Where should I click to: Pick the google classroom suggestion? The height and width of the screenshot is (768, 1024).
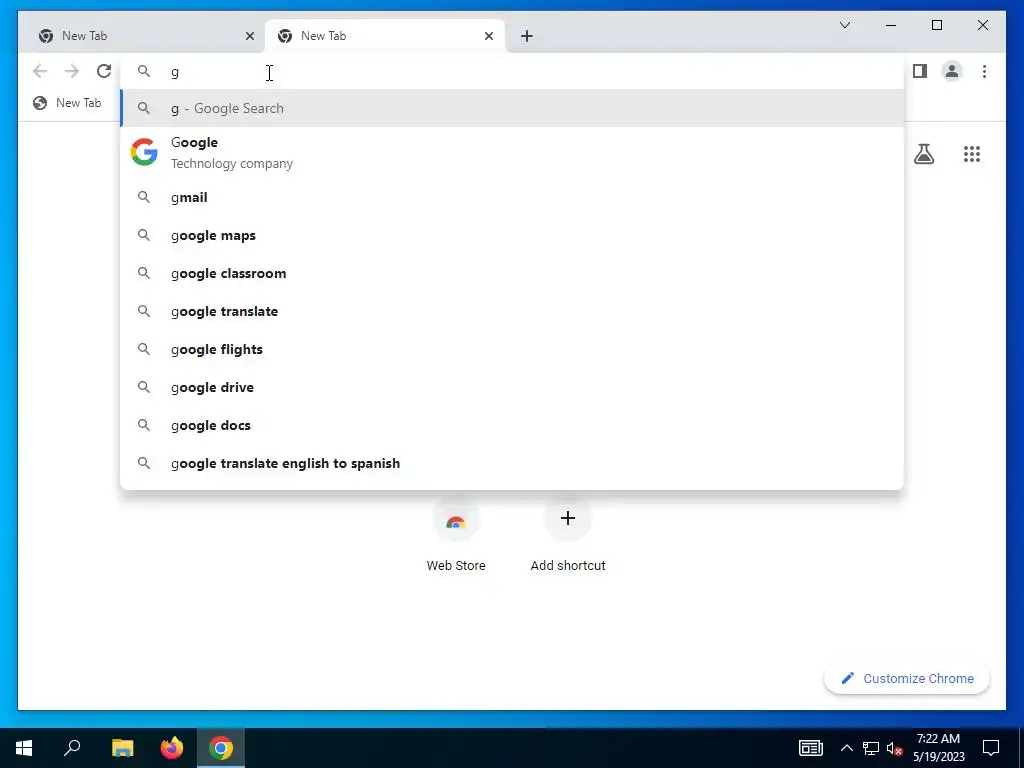click(512, 273)
